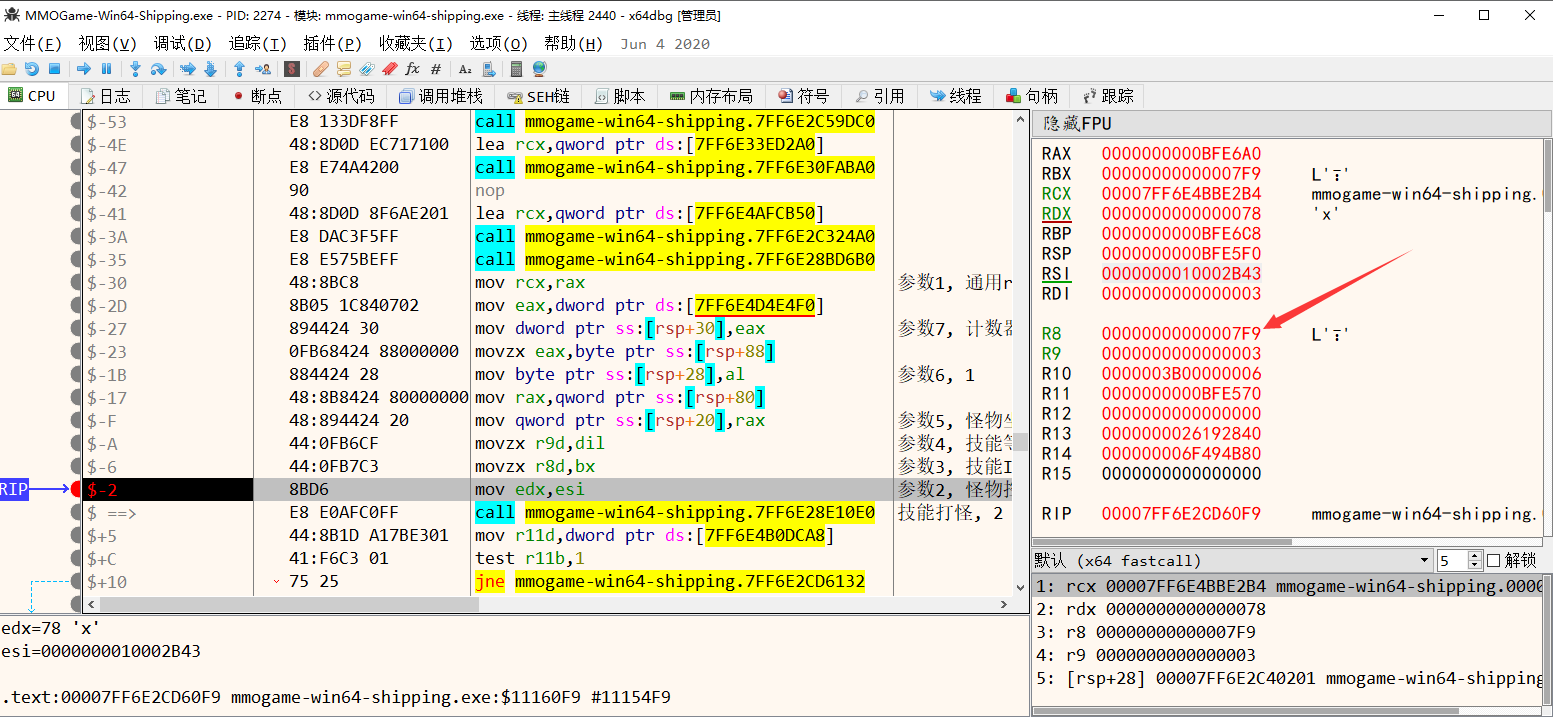
Task: Open file with the folder toolbar icon
Action: (x=9, y=69)
